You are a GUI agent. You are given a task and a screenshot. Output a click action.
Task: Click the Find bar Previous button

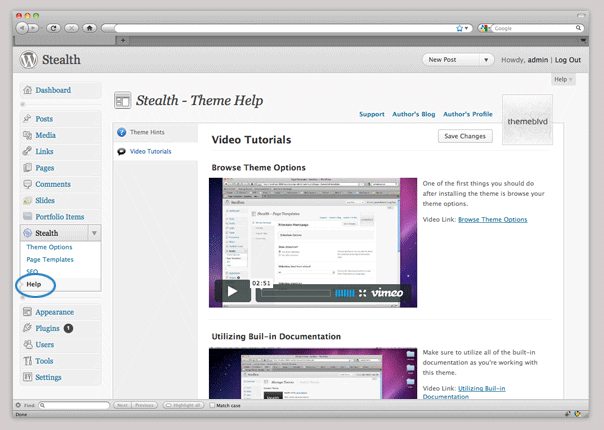(144, 405)
